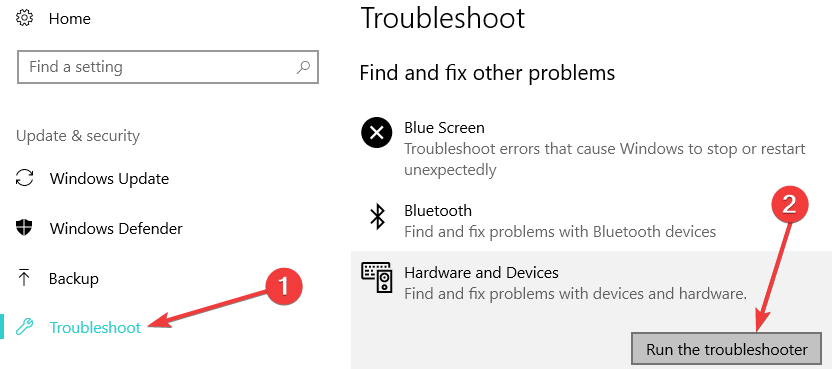Click the Windows Defender shield icon

click(x=24, y=228)
